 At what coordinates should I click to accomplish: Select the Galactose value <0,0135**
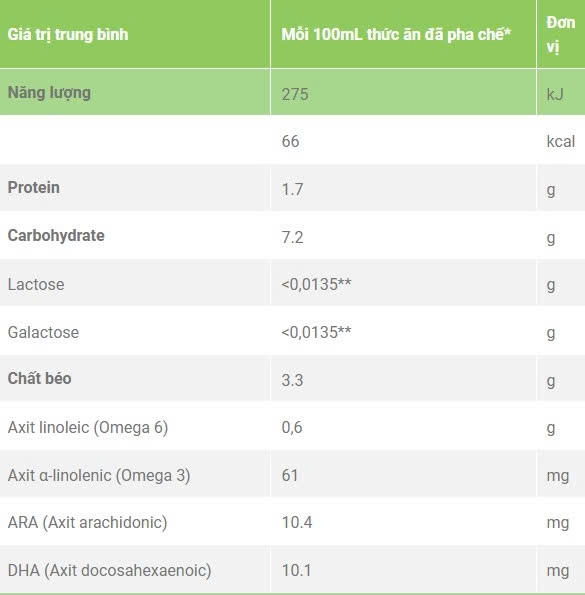pyautogui.click(x=316, y=332)
